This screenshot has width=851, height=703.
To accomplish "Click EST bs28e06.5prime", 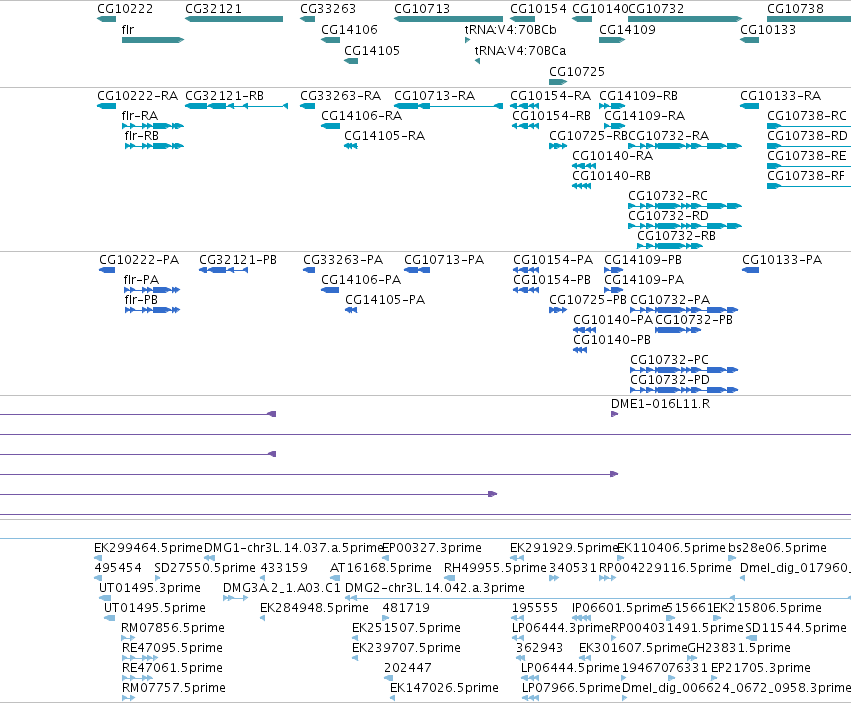I will (777, 548).
